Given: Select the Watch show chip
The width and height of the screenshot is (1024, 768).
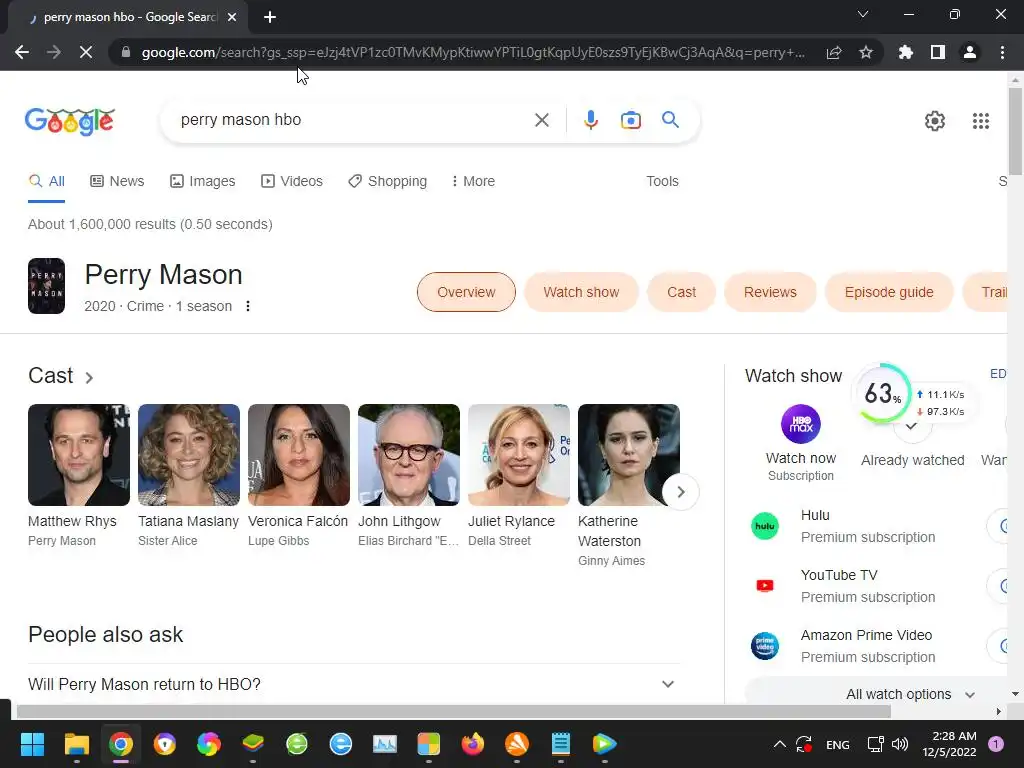Looking at the screenshot, I should [581, 292].
